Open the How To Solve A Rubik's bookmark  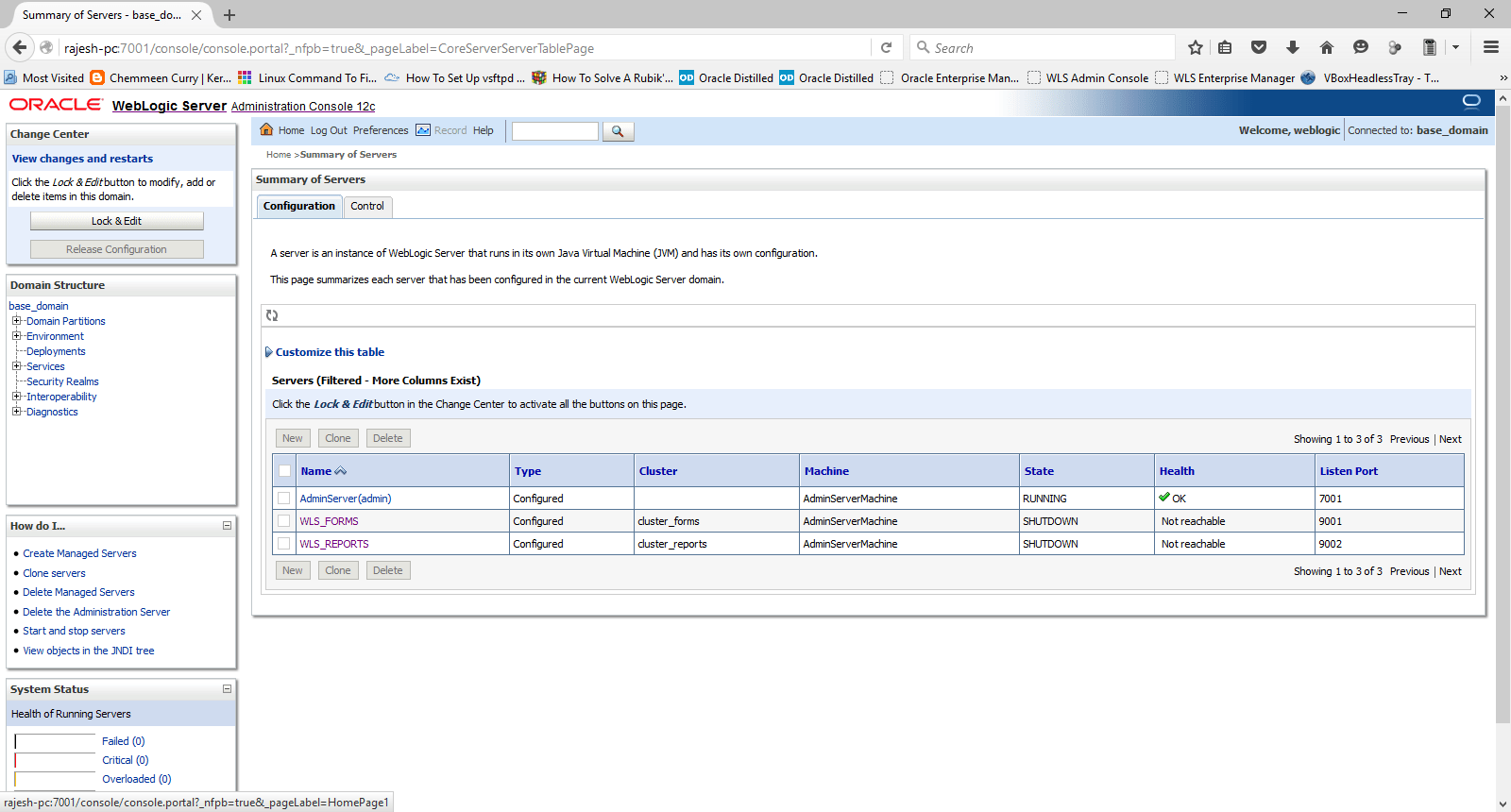coord(603,77)
